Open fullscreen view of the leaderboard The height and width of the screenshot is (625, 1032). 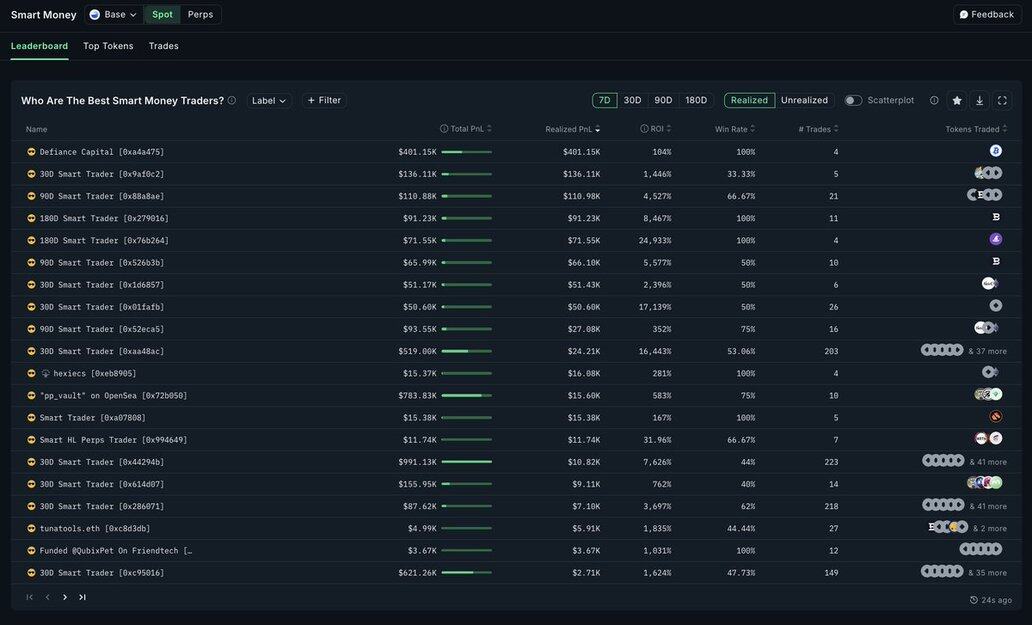1002,100
